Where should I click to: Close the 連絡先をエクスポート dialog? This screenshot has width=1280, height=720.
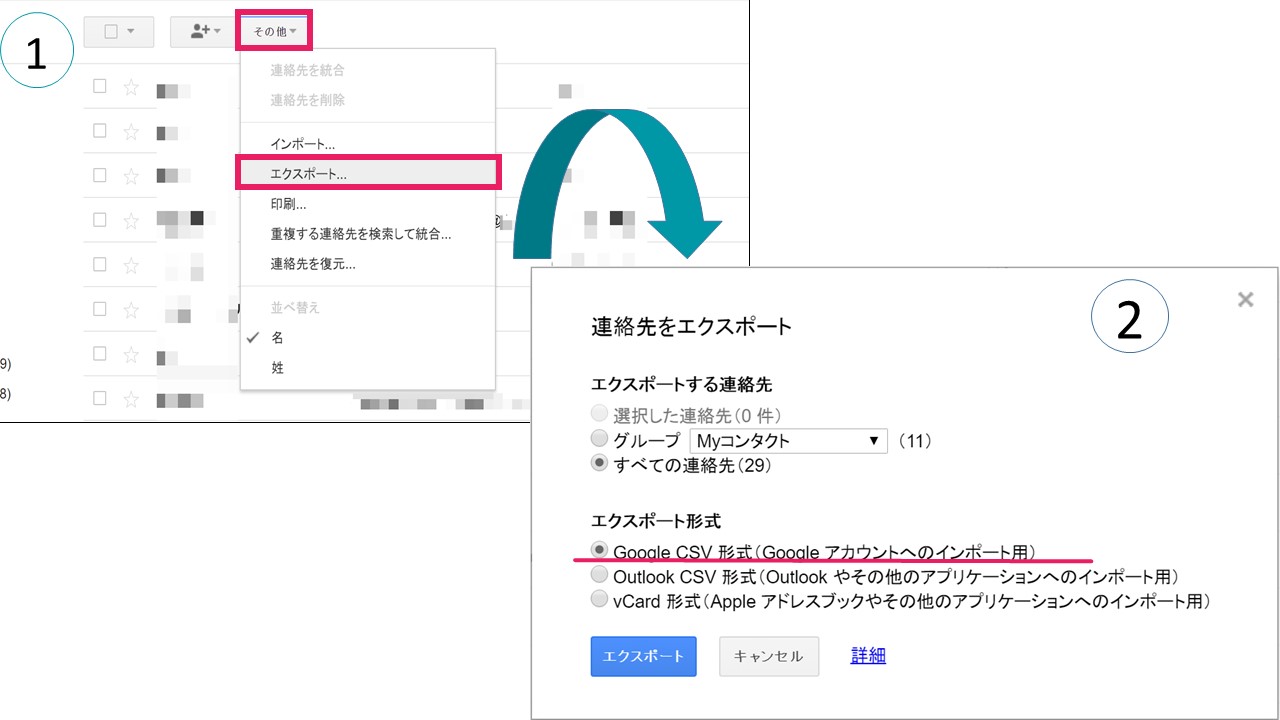point(1245,299)
